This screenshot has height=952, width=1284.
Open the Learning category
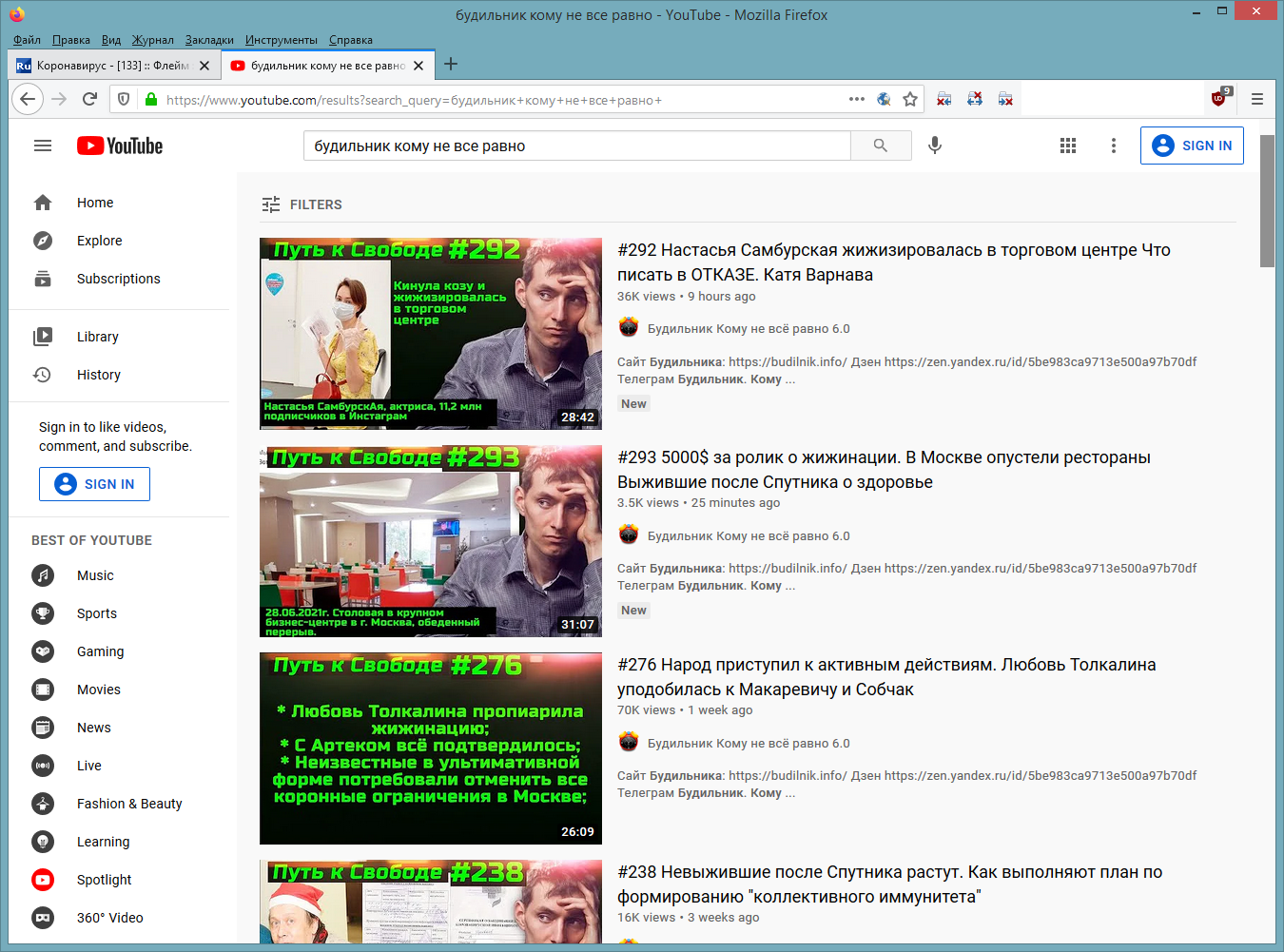[119, 842]
